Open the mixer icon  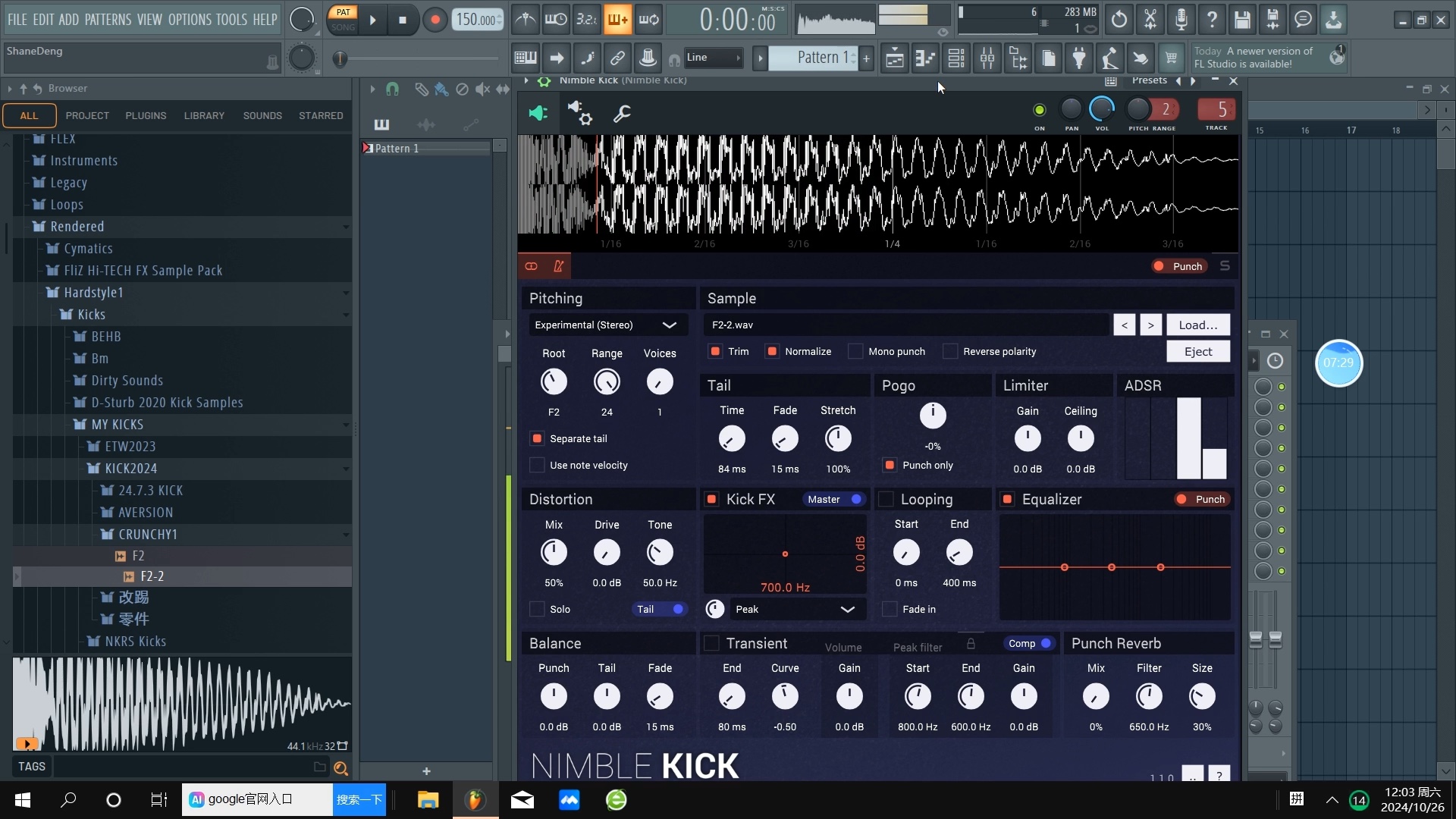(987, 58)
